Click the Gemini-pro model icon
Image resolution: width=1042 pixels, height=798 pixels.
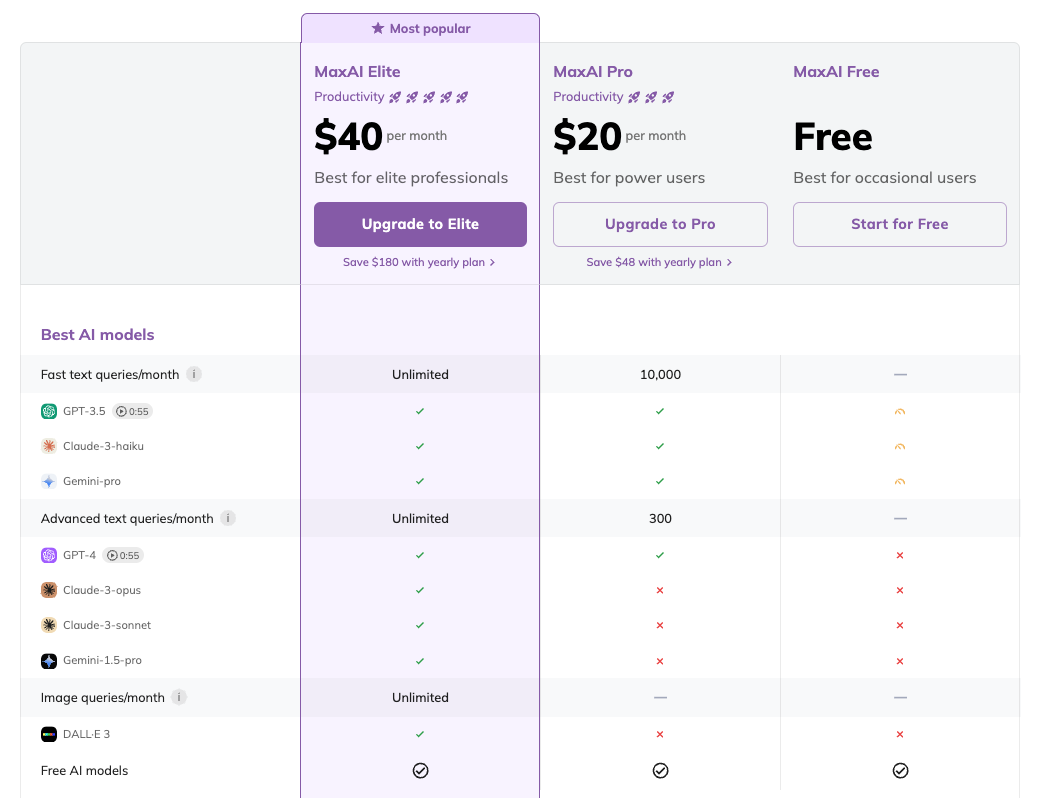point(49,481)
